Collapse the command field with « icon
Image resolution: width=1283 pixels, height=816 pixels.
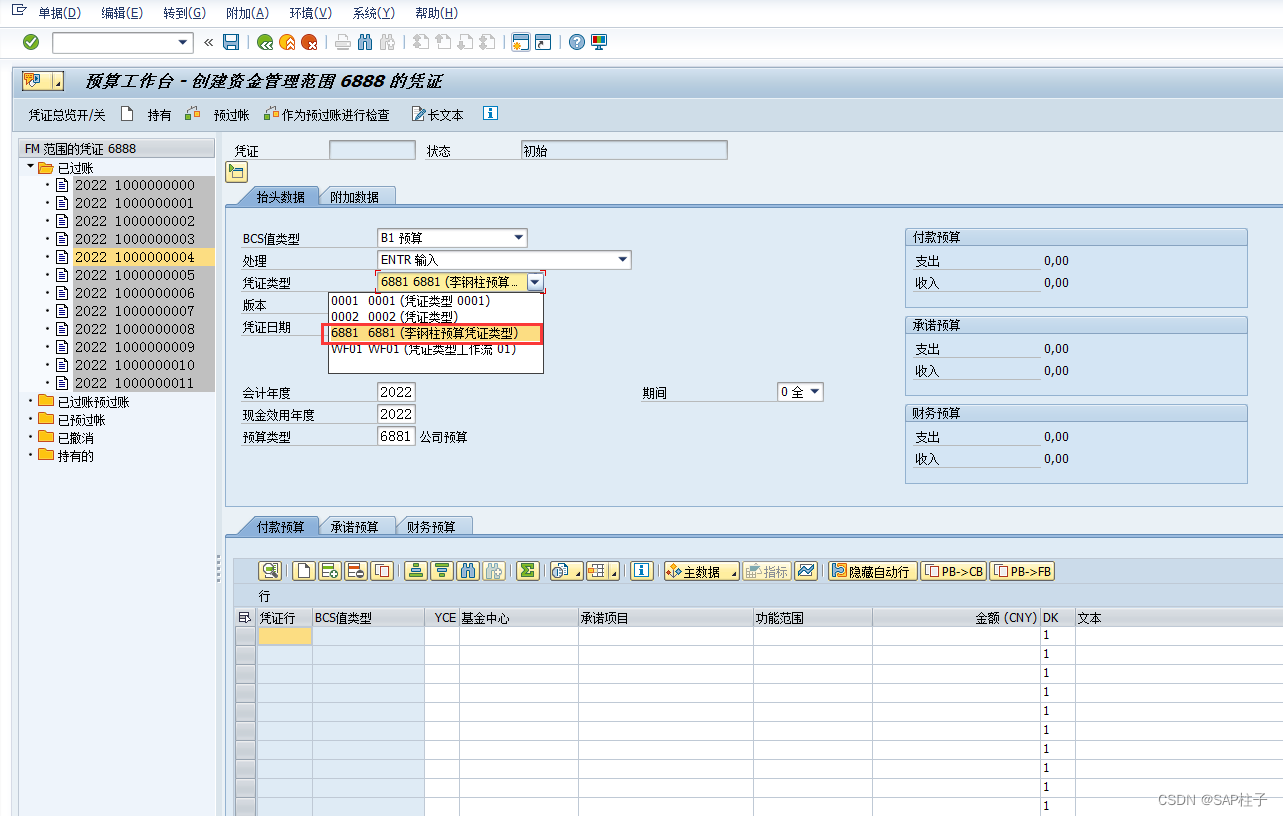pos(208,42)
